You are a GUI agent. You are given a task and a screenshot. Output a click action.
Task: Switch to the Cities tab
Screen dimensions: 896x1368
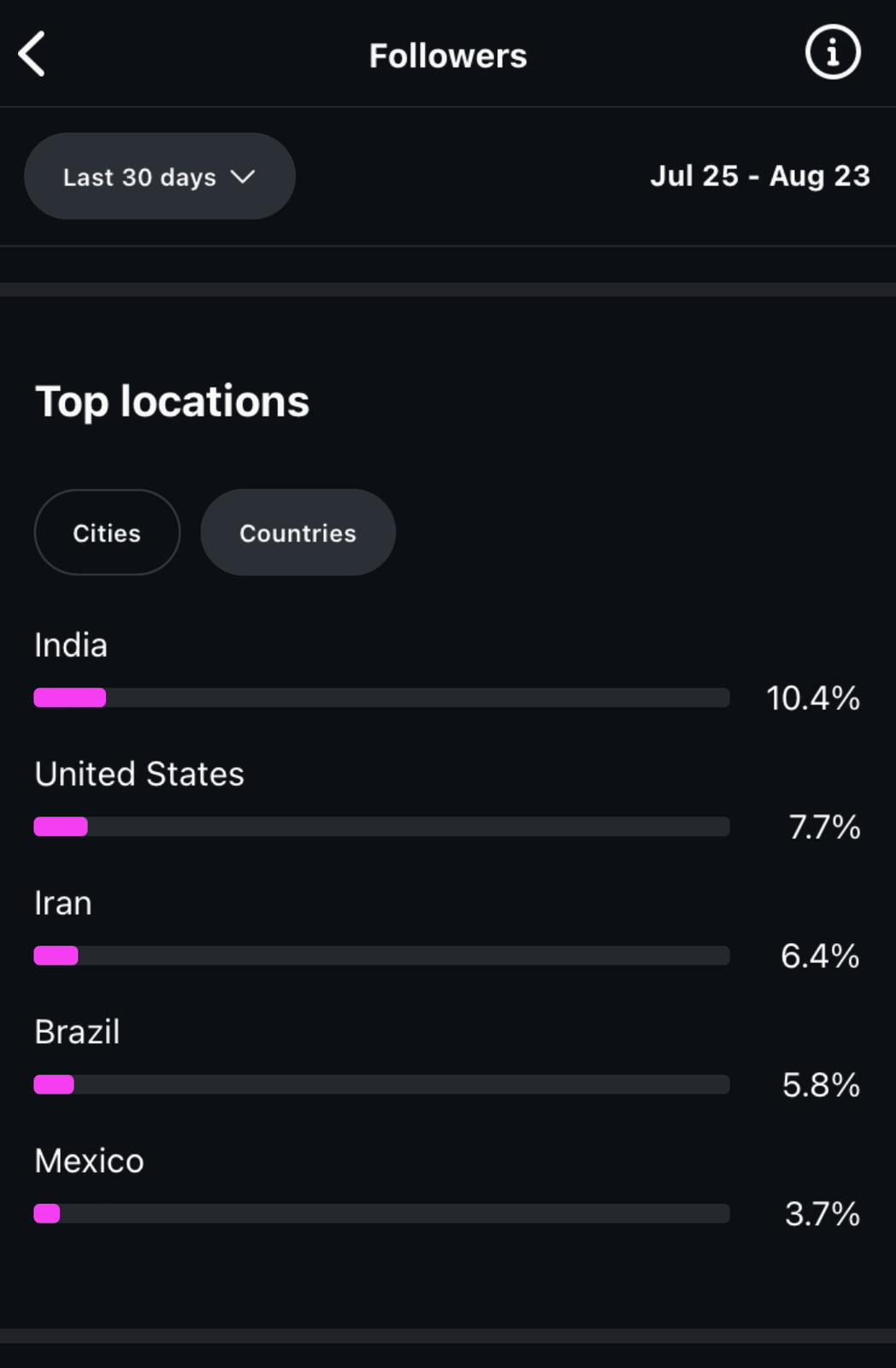click(107, 533)
